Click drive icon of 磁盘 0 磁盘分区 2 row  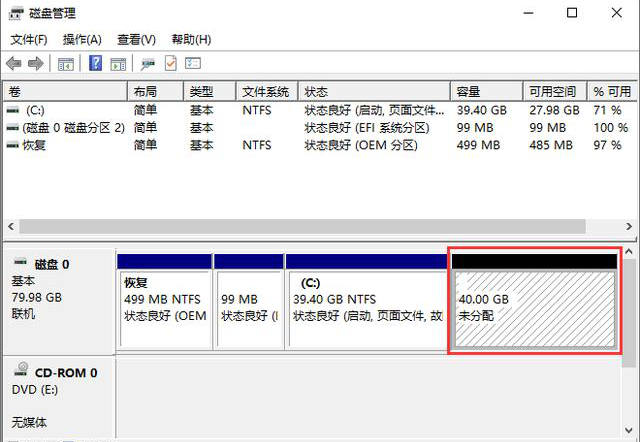[x=13, y=128]
